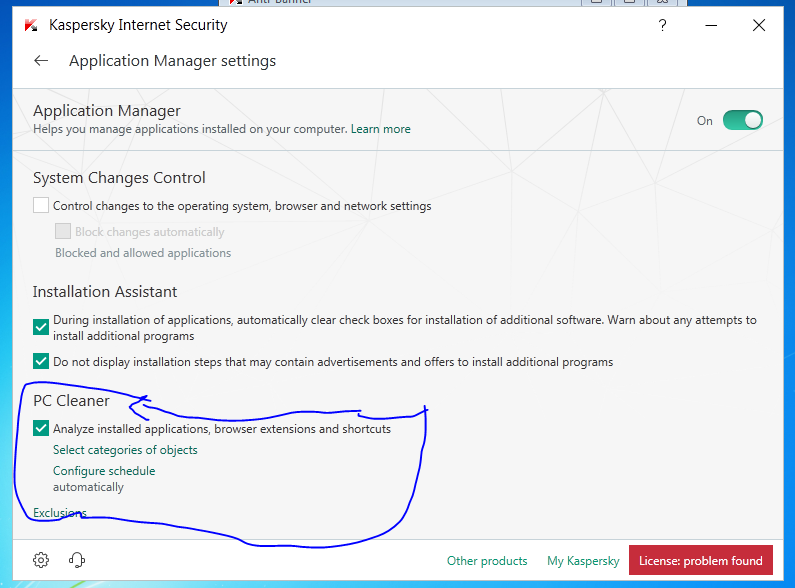Open the Learn more link

point(381,129)
